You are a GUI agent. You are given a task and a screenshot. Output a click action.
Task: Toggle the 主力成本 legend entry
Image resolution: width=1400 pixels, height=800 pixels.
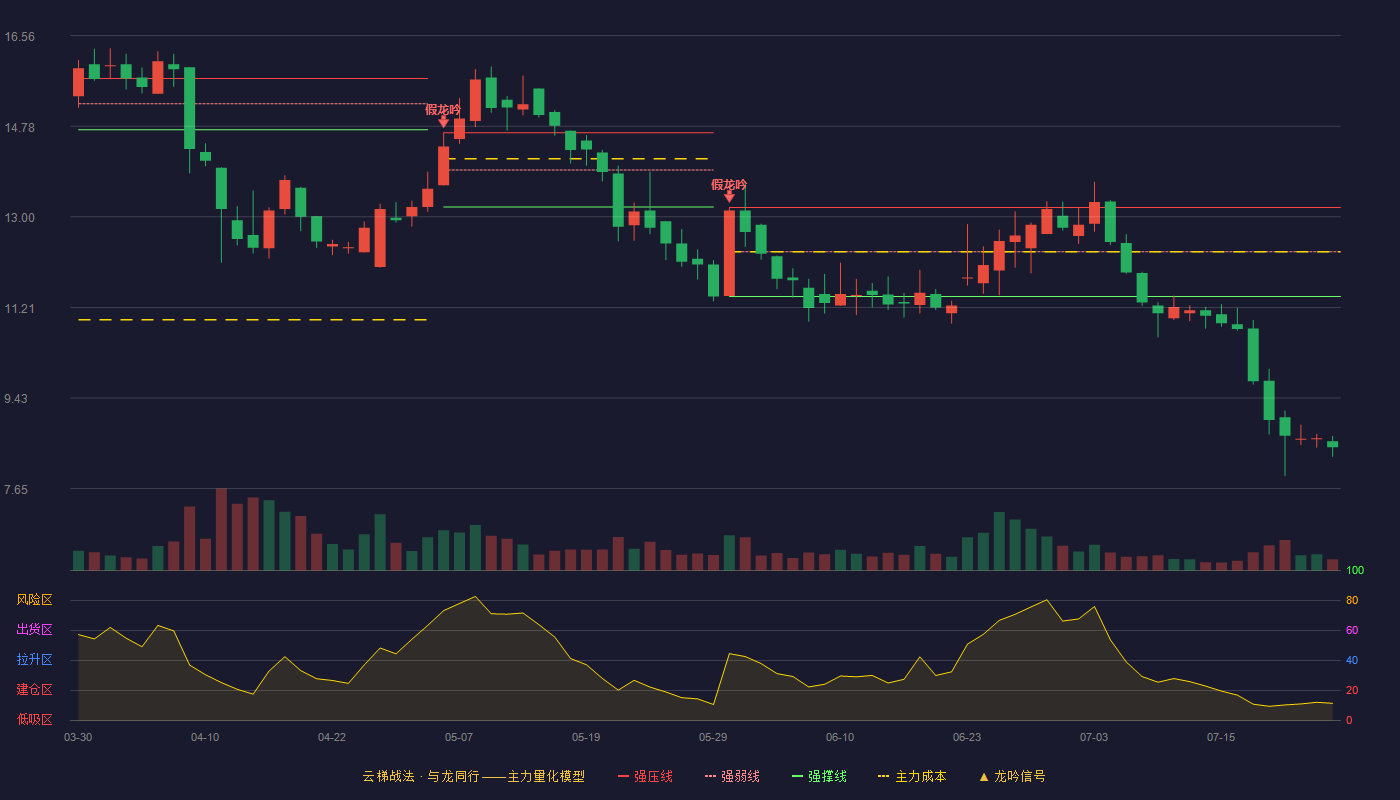(912, 776)
